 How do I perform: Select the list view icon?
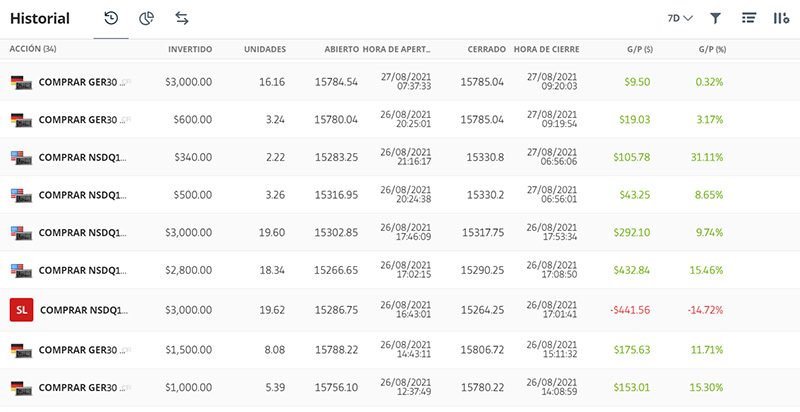748,18
